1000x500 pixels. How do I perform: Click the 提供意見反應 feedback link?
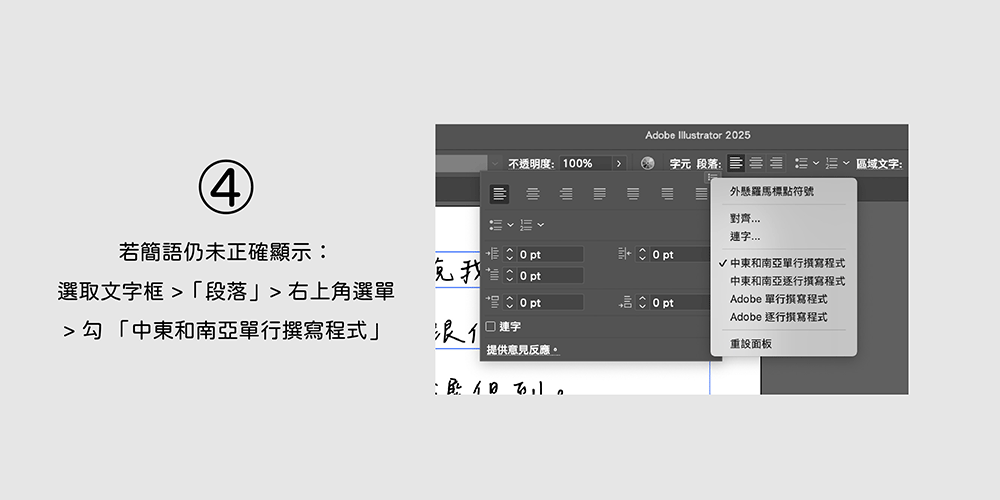521,350
